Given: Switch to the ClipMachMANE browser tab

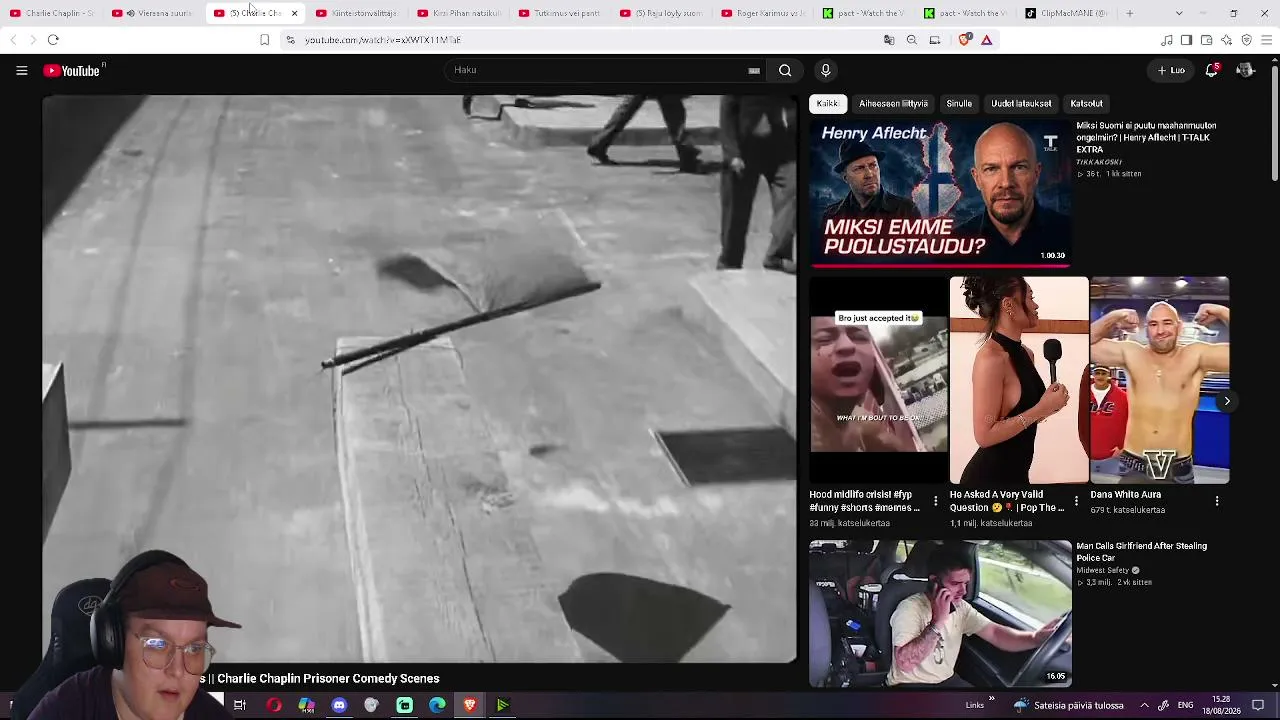Looking at the screenshot, I should click(x=1067, y=13).
